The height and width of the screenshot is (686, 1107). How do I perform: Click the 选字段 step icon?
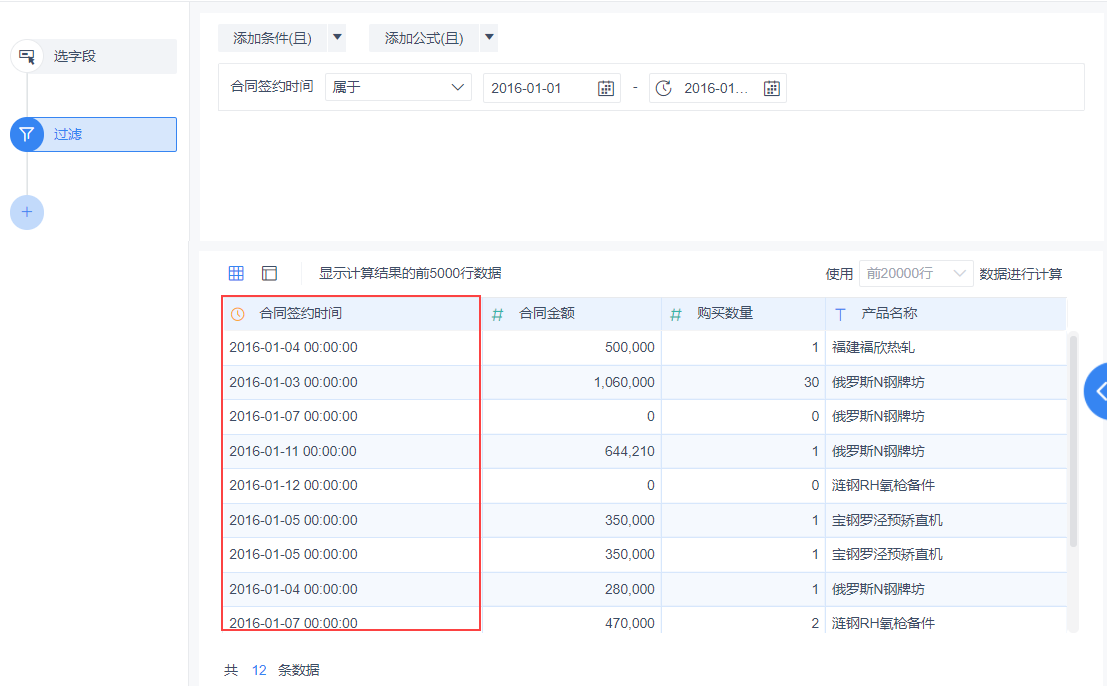point(27,56)
